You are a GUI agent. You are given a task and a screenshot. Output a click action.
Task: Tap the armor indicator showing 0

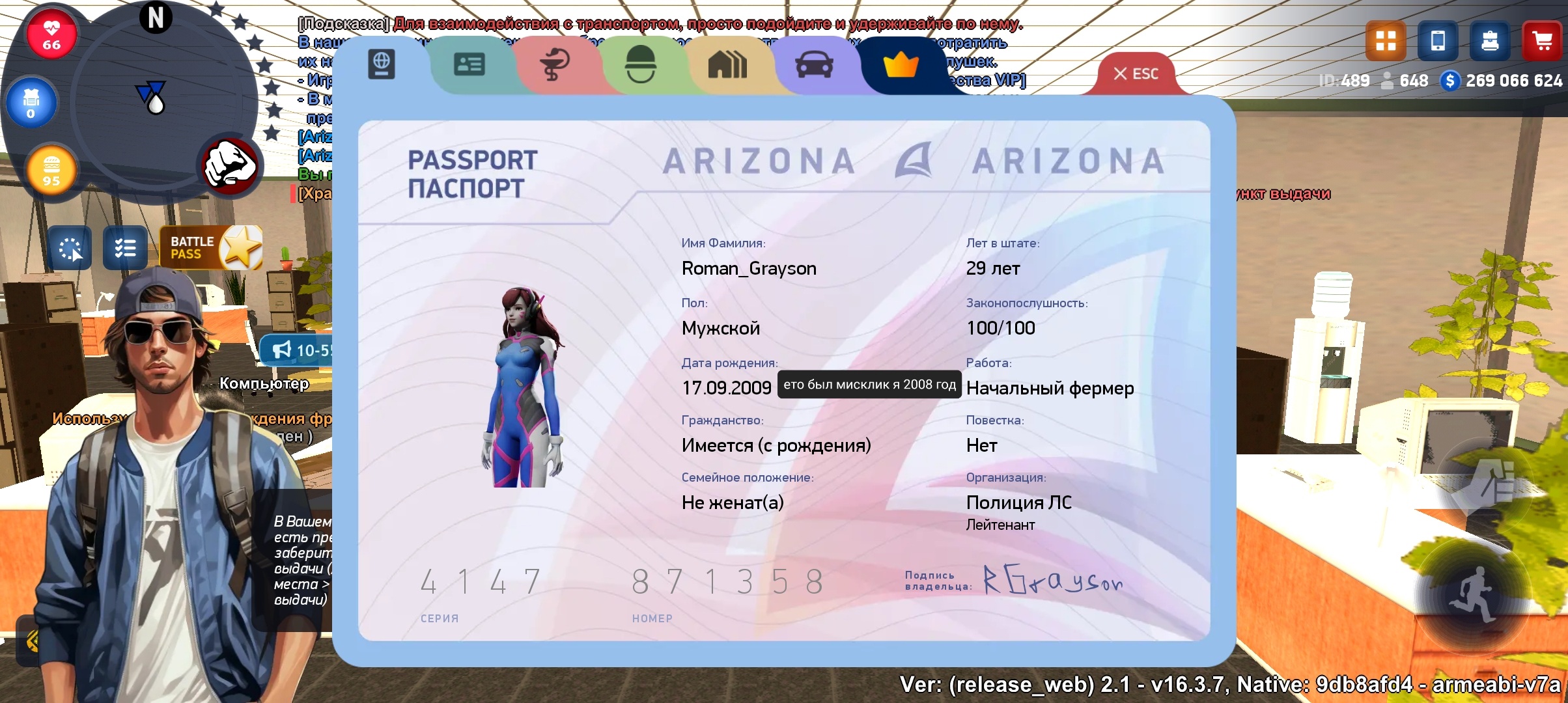(x=31, y=103)
